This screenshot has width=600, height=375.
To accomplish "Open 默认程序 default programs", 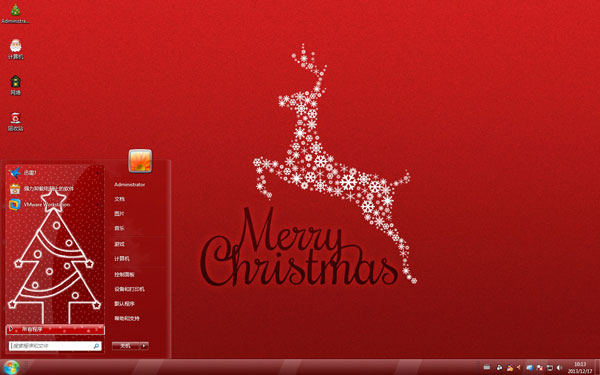I will pyautogui.click(x=124, y=304).
